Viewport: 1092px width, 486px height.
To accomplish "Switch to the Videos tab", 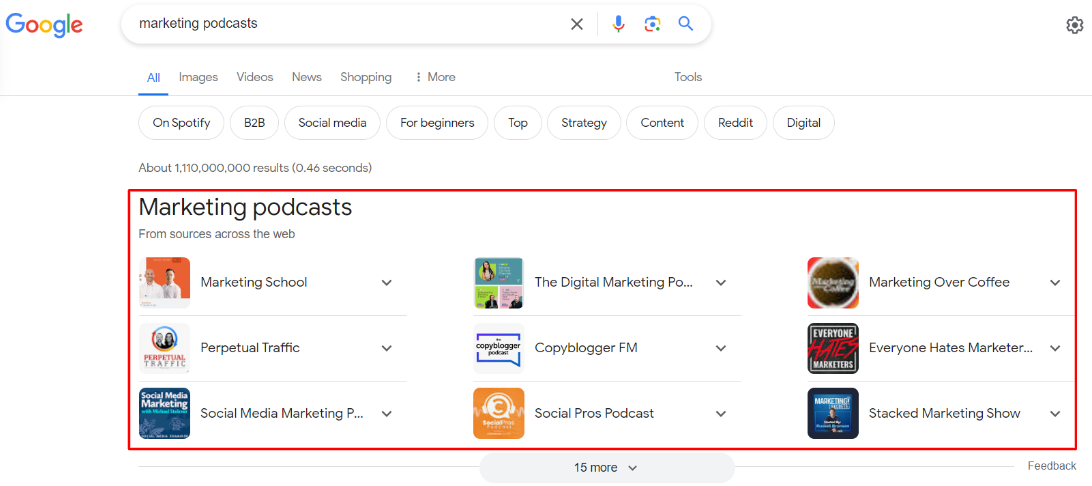I will [255, 77].
